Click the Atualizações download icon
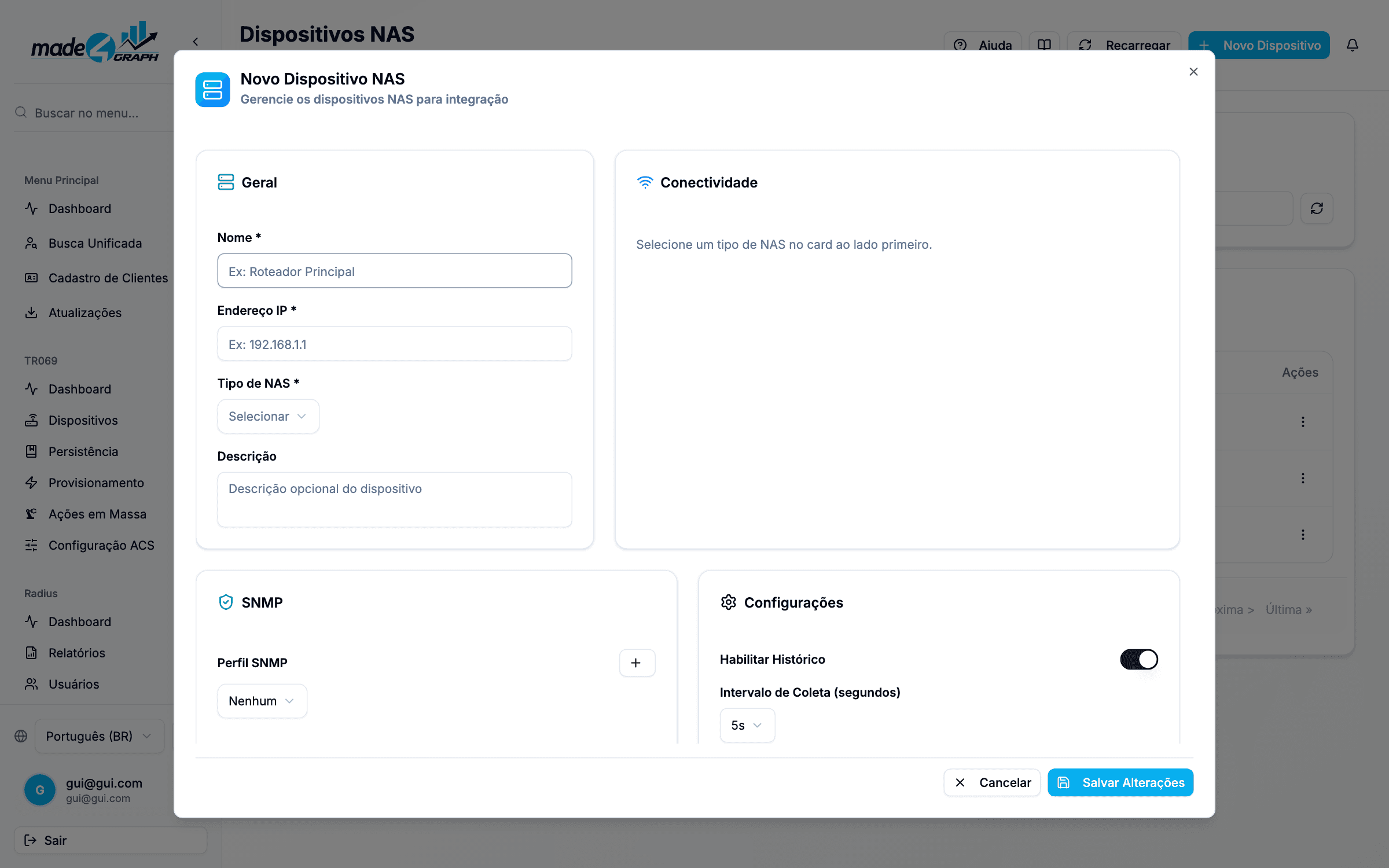This screenshot has width=1389, height=868. 31,312
